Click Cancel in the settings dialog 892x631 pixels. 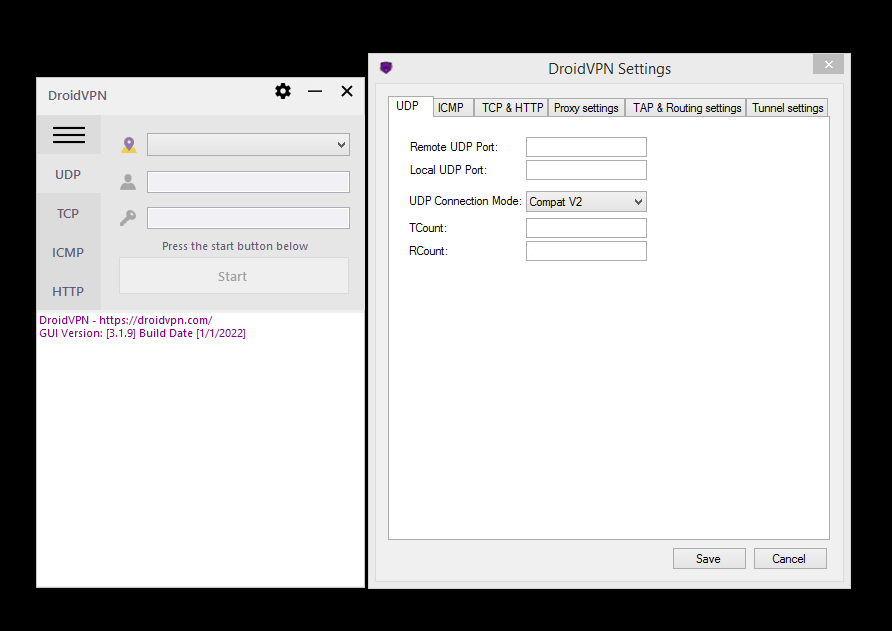click(x=789, y=559)
